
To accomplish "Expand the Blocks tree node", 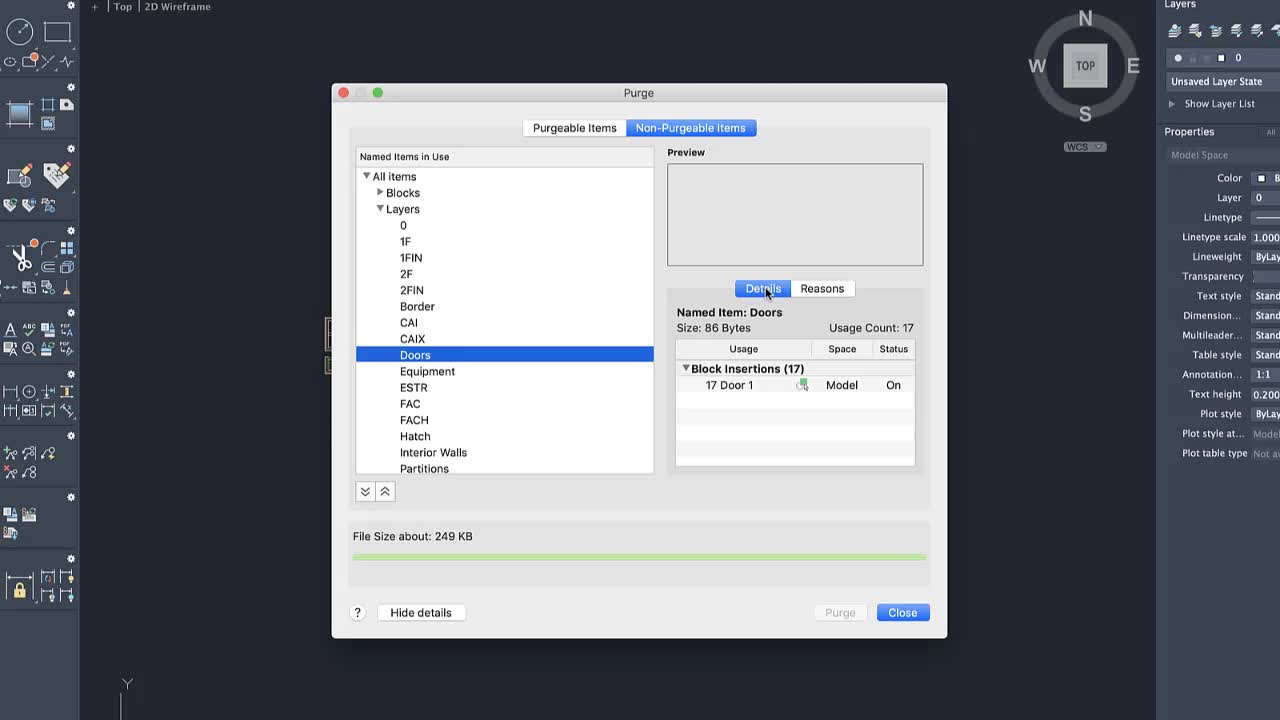I will click(380, 192).
